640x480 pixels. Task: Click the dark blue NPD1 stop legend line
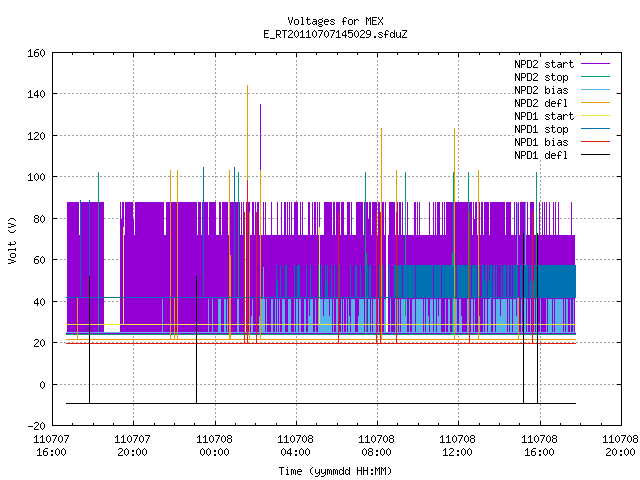pos(595,129)
